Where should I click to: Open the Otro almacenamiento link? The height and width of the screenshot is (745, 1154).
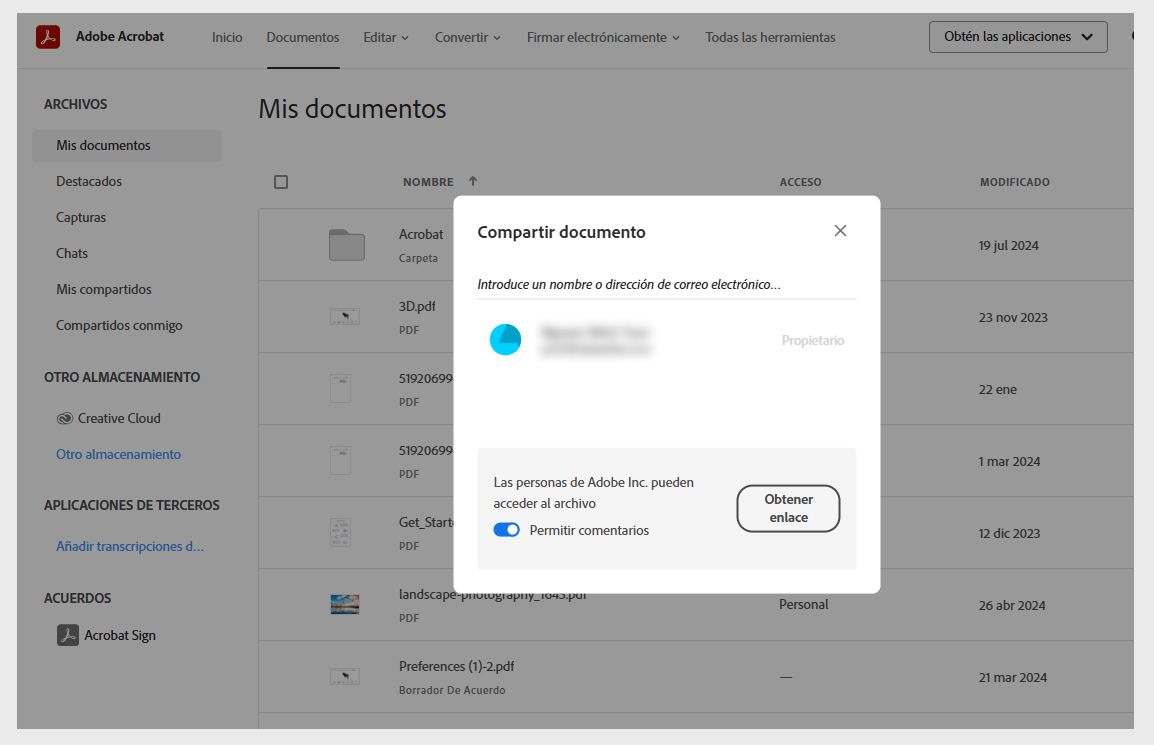118,454
